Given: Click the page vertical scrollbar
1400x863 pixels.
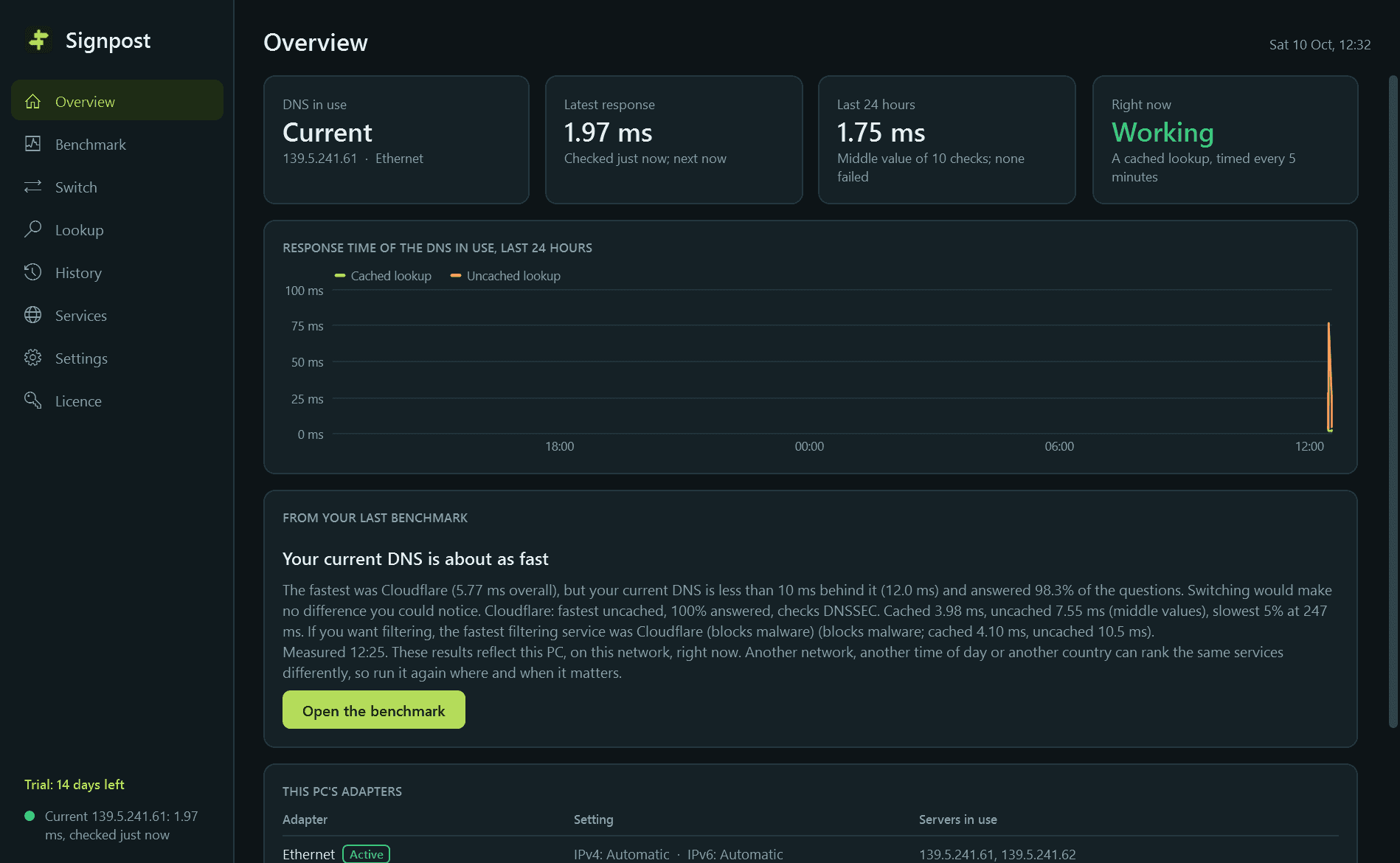Looking at the screenshot, I should (x=1393, y=401).
